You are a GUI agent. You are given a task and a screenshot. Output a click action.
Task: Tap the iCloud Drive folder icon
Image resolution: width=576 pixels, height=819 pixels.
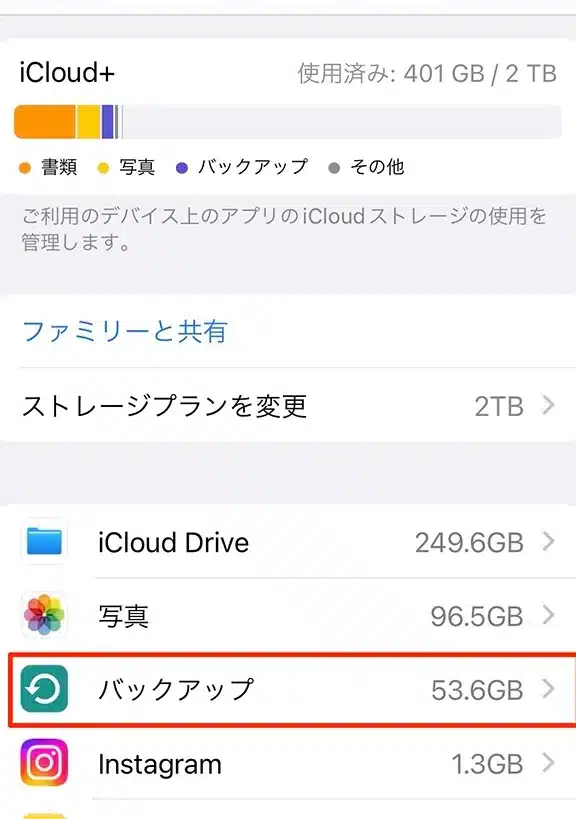42,542
